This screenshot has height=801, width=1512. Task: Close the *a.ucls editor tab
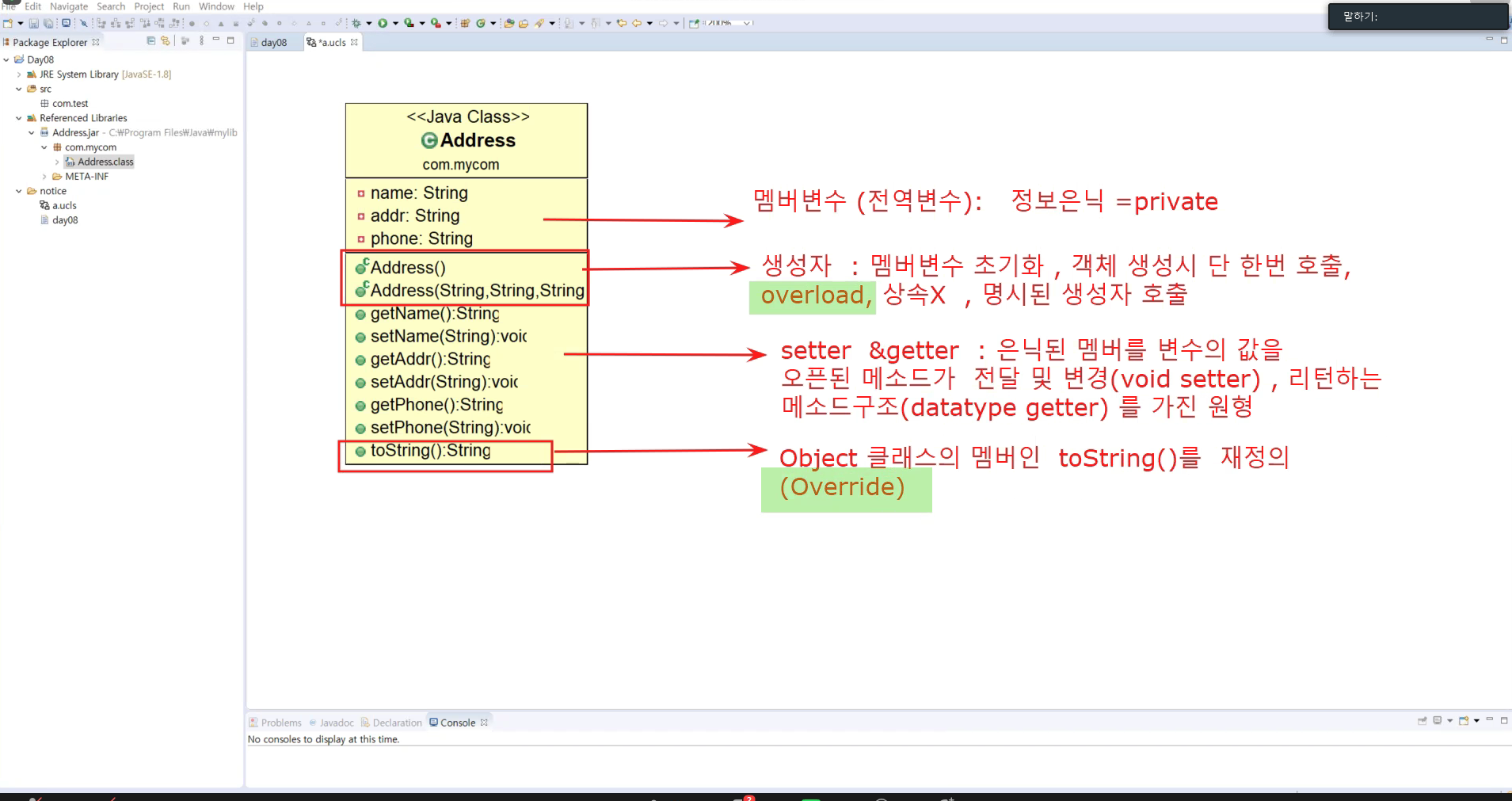coord(354,42)
